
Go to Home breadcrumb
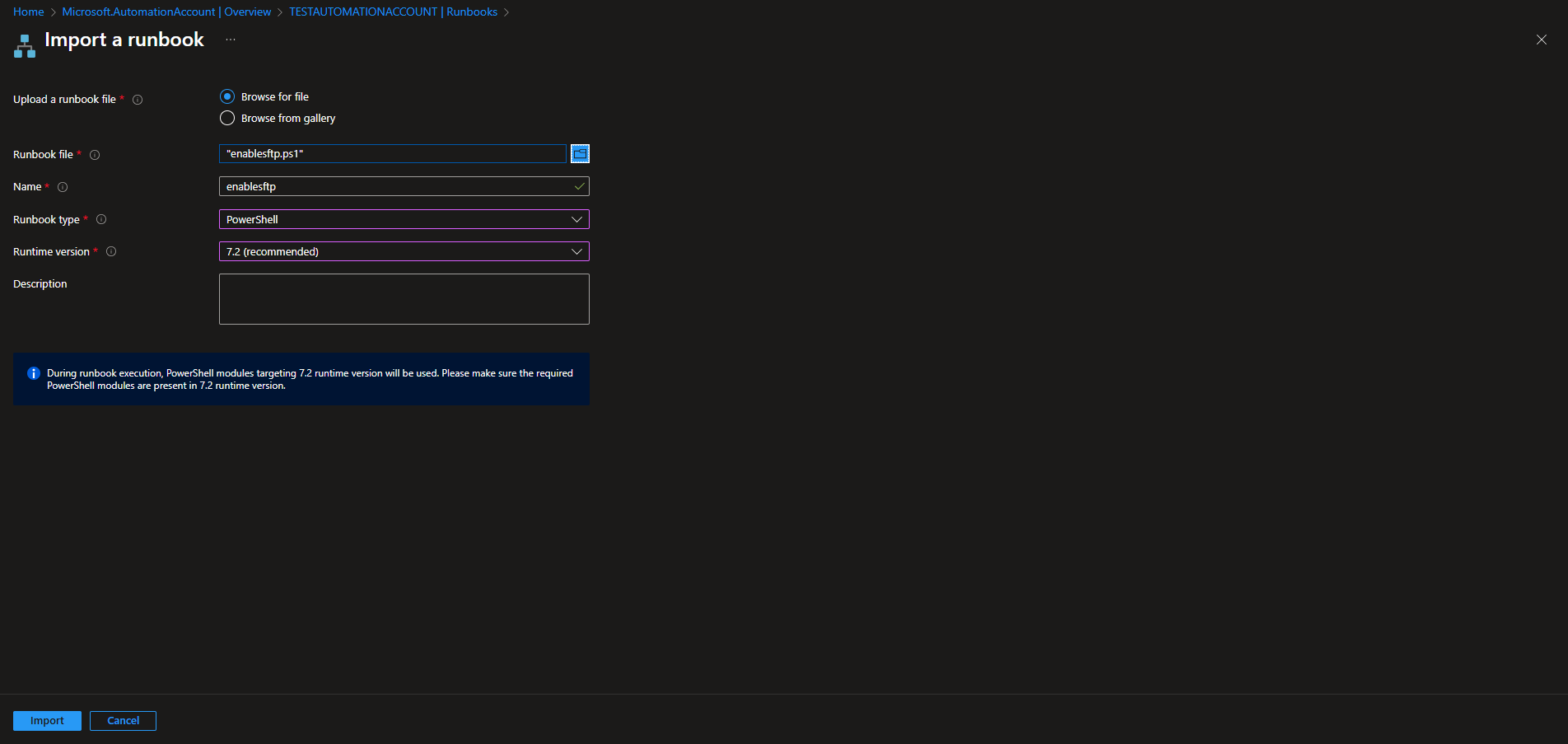pos(28,12)
